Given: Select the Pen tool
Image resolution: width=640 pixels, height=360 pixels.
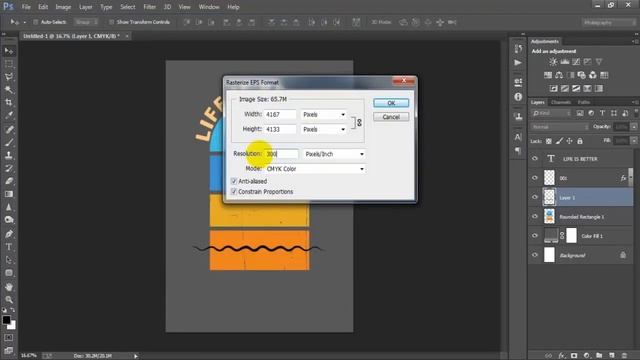Looking at the screenshot, I should tap(9, 234).
